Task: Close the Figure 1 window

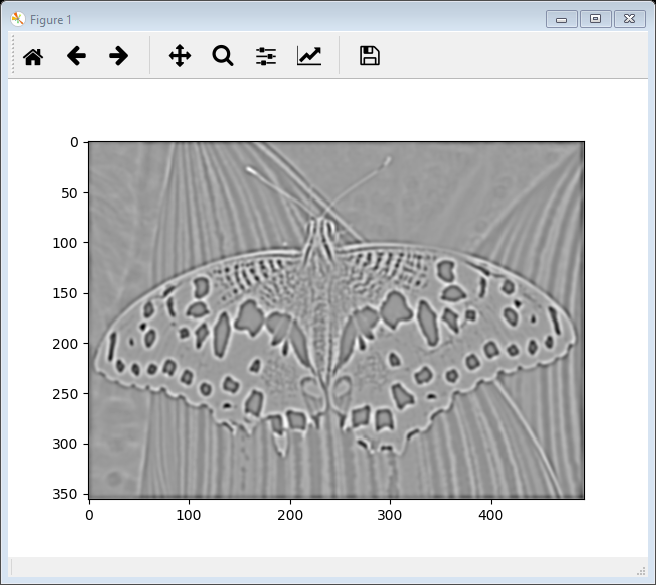Action: 629,19
